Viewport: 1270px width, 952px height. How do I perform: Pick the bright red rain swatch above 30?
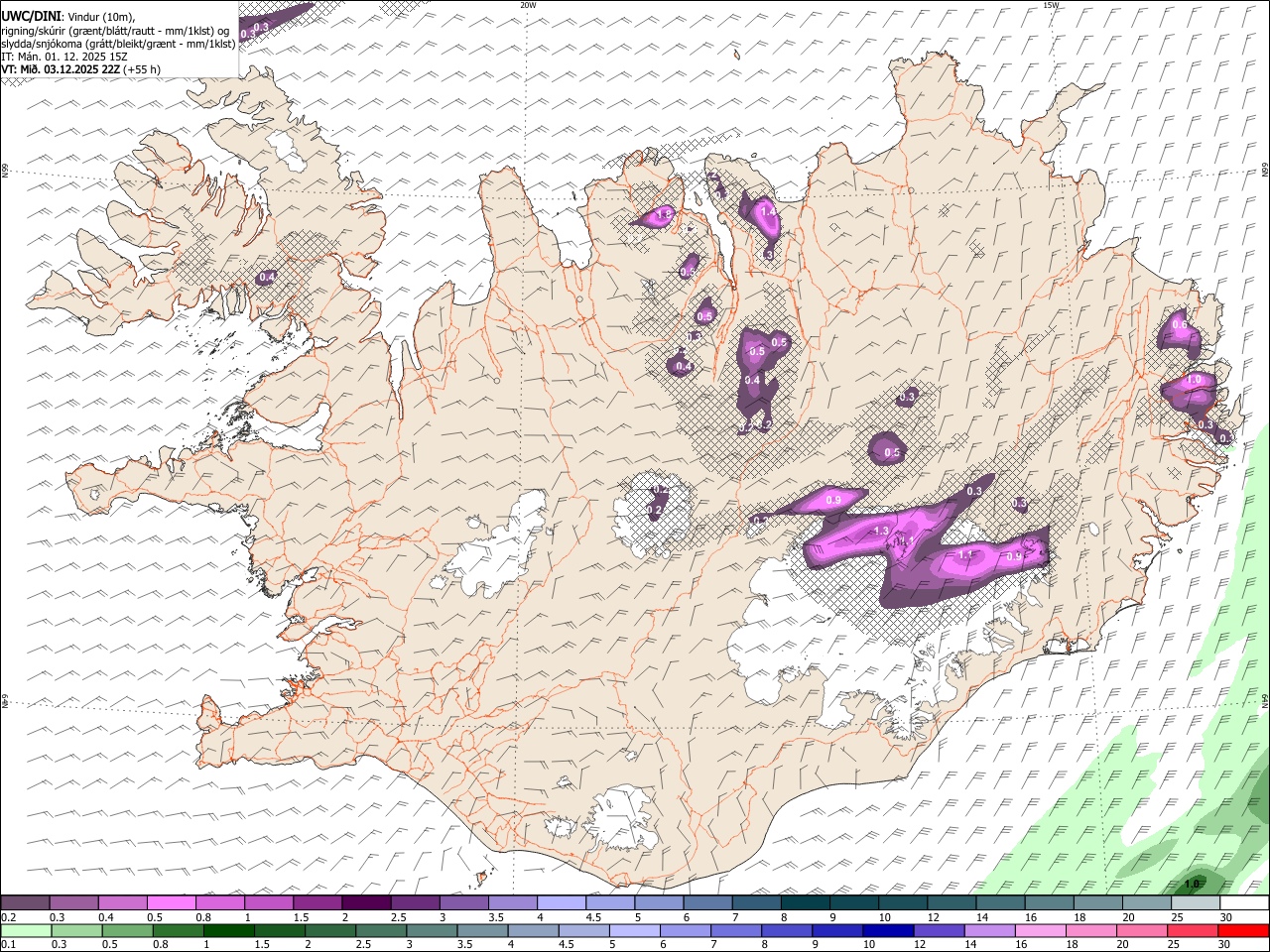pyautogui.click(x=1243, y=931)
